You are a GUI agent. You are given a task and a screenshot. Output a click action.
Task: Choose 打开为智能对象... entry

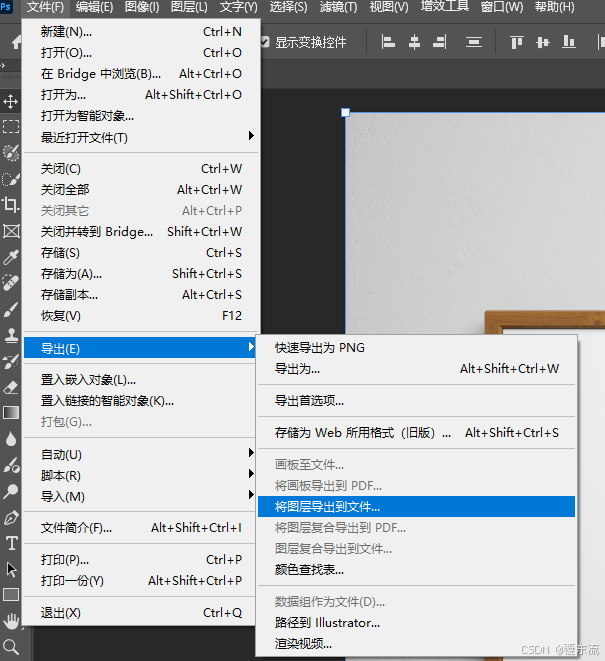point(140,116)
